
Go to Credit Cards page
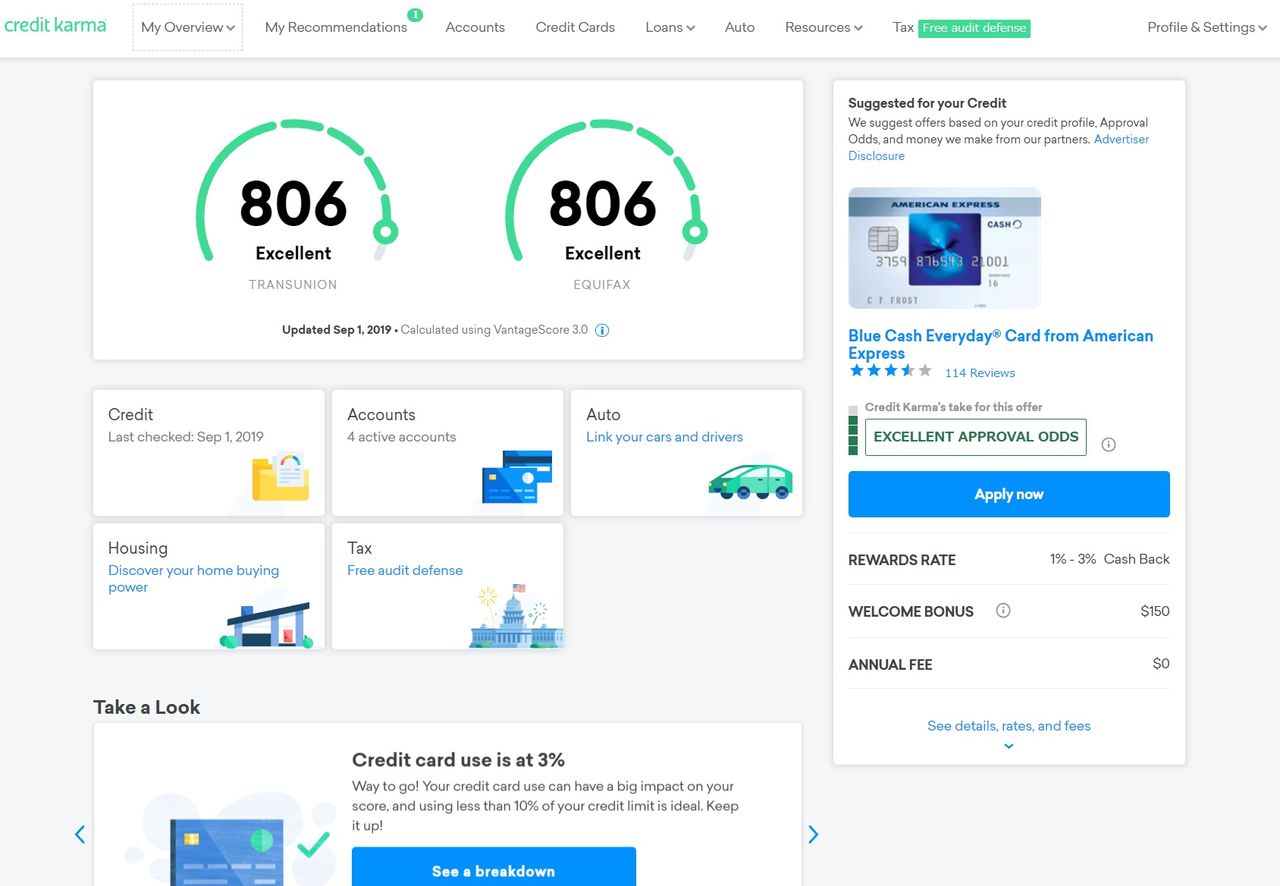point(575,27)
